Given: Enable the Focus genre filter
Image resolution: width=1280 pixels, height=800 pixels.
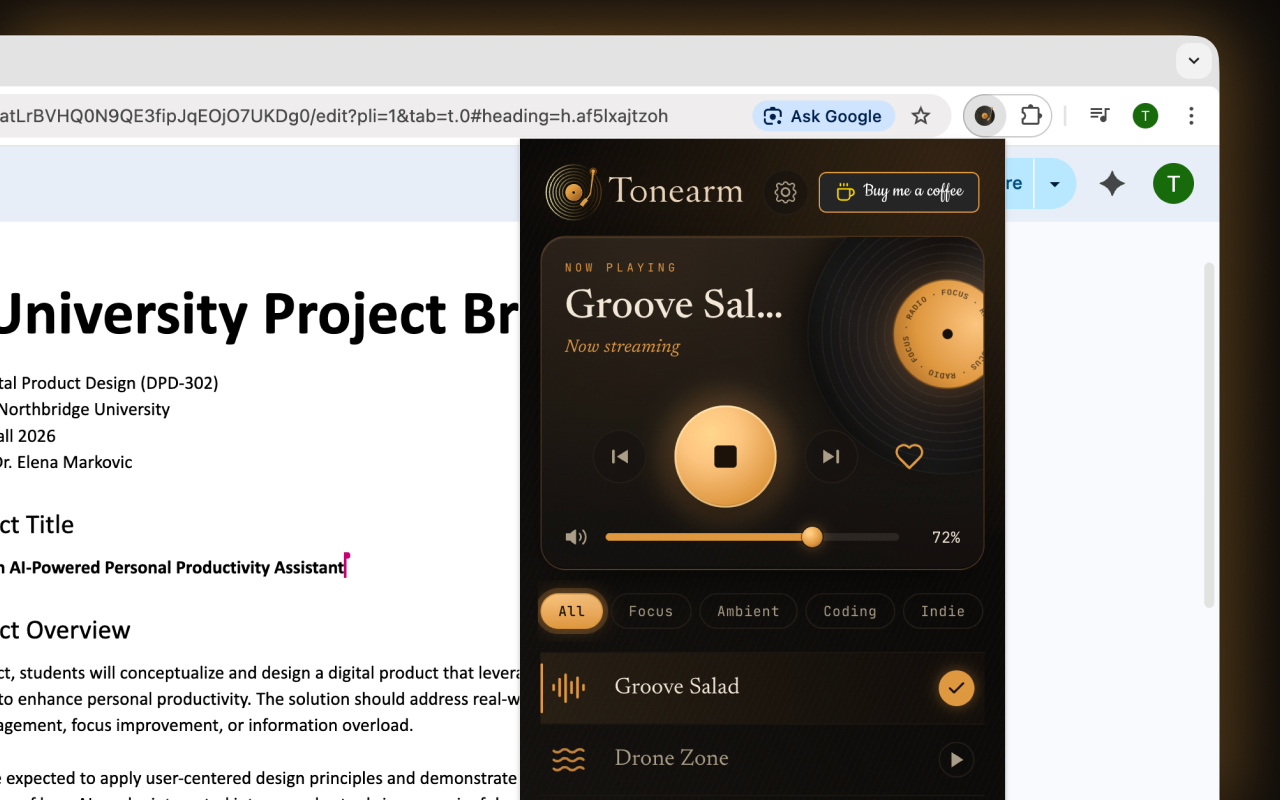Looking at the screenshot, I should tap(651, 611).
